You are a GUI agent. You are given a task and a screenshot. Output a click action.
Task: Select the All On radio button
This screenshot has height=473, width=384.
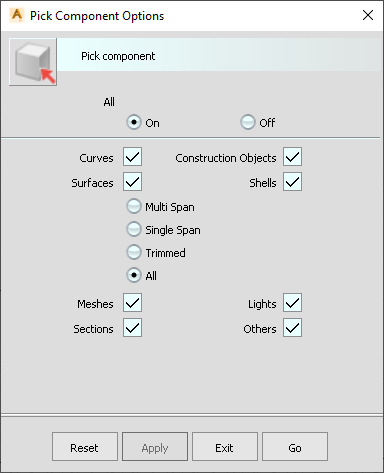click(x=134, y=122)
